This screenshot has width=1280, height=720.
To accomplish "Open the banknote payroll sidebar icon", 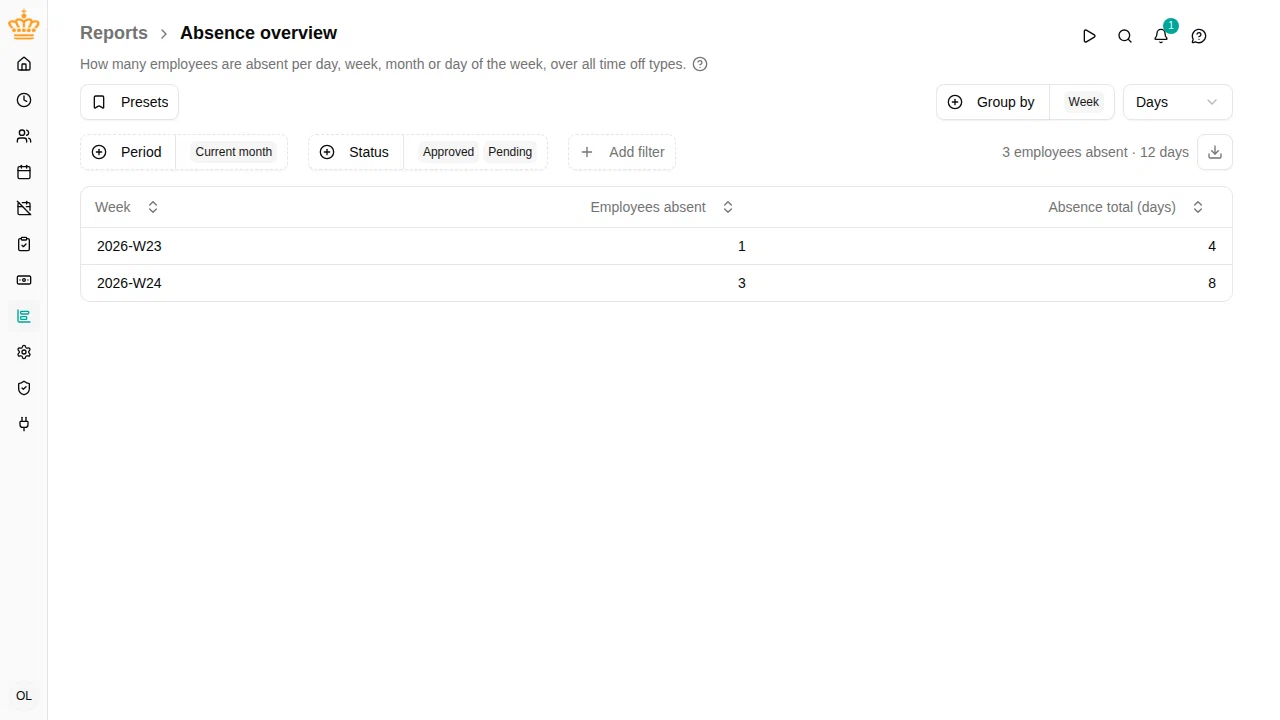I will click(x=24, y=280).
